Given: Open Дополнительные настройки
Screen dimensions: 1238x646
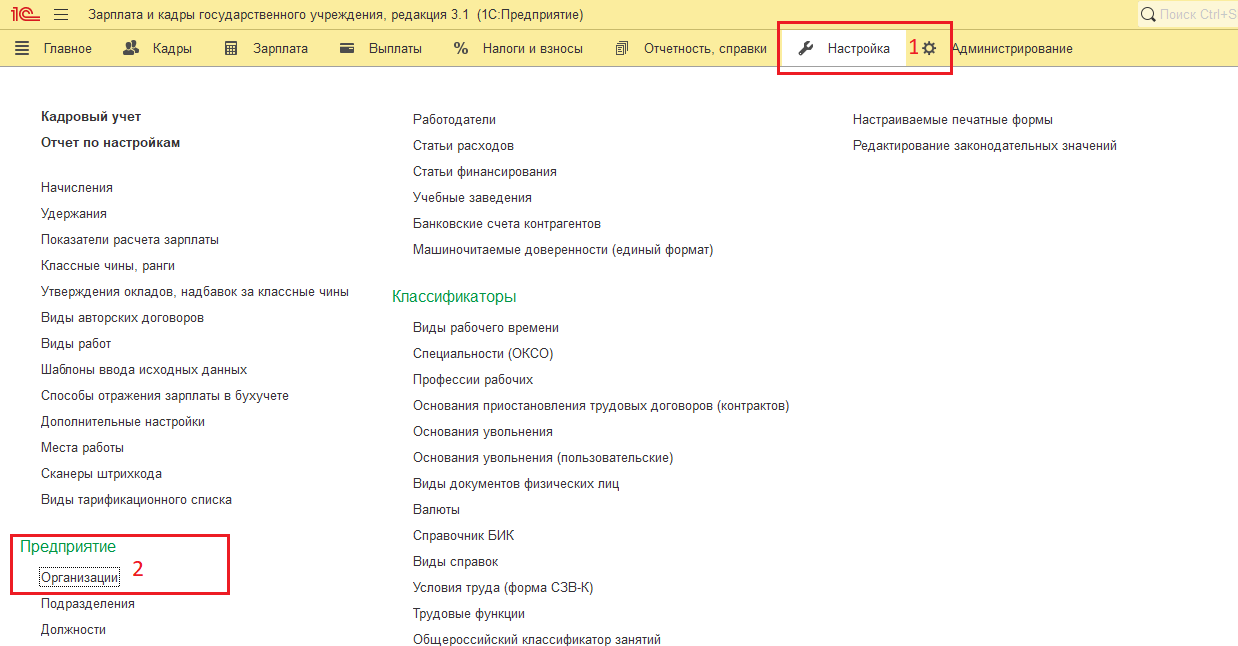Looking at the screenshot, I should coord(123,422).
